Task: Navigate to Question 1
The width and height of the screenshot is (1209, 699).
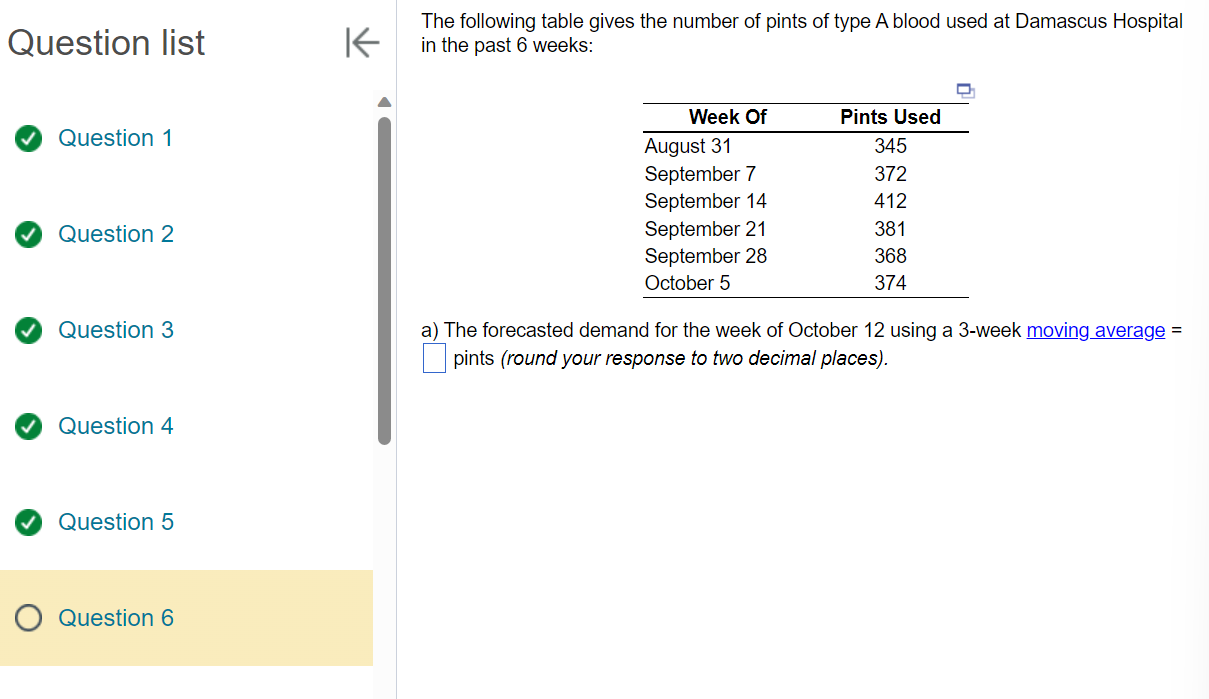Action: pos(115,138)
